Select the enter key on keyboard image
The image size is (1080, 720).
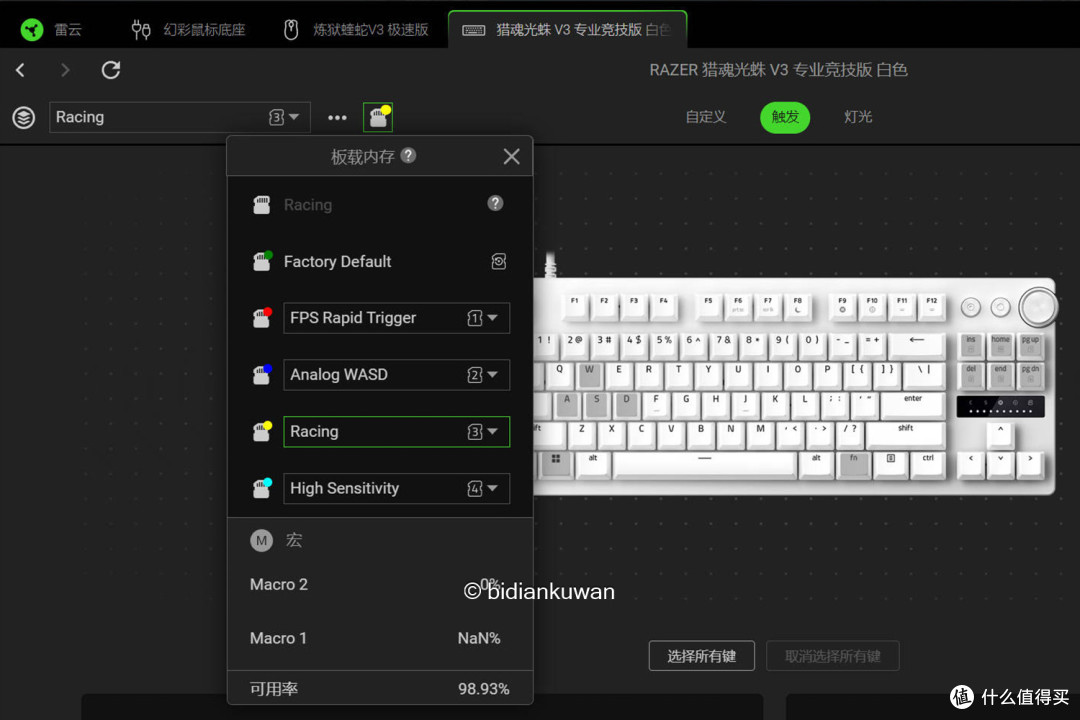tap(913, 404)
